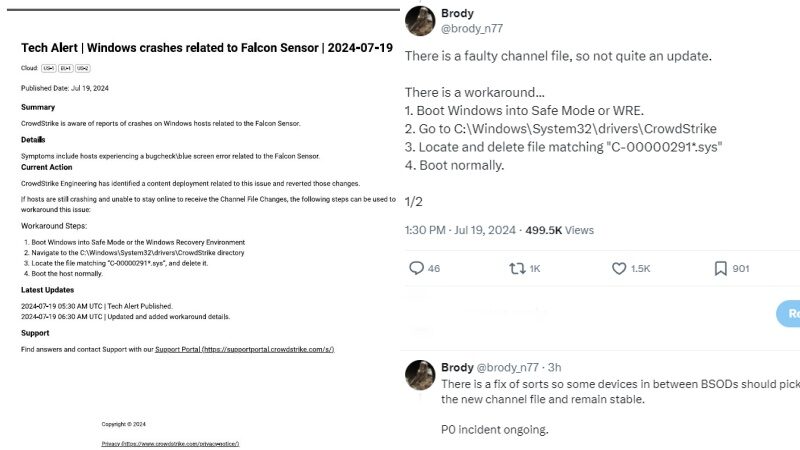Image resolution: width=800 pixels, height=450 pixels.
Task: Select the EU-1 cloud tag
Action: pos(66,68)
